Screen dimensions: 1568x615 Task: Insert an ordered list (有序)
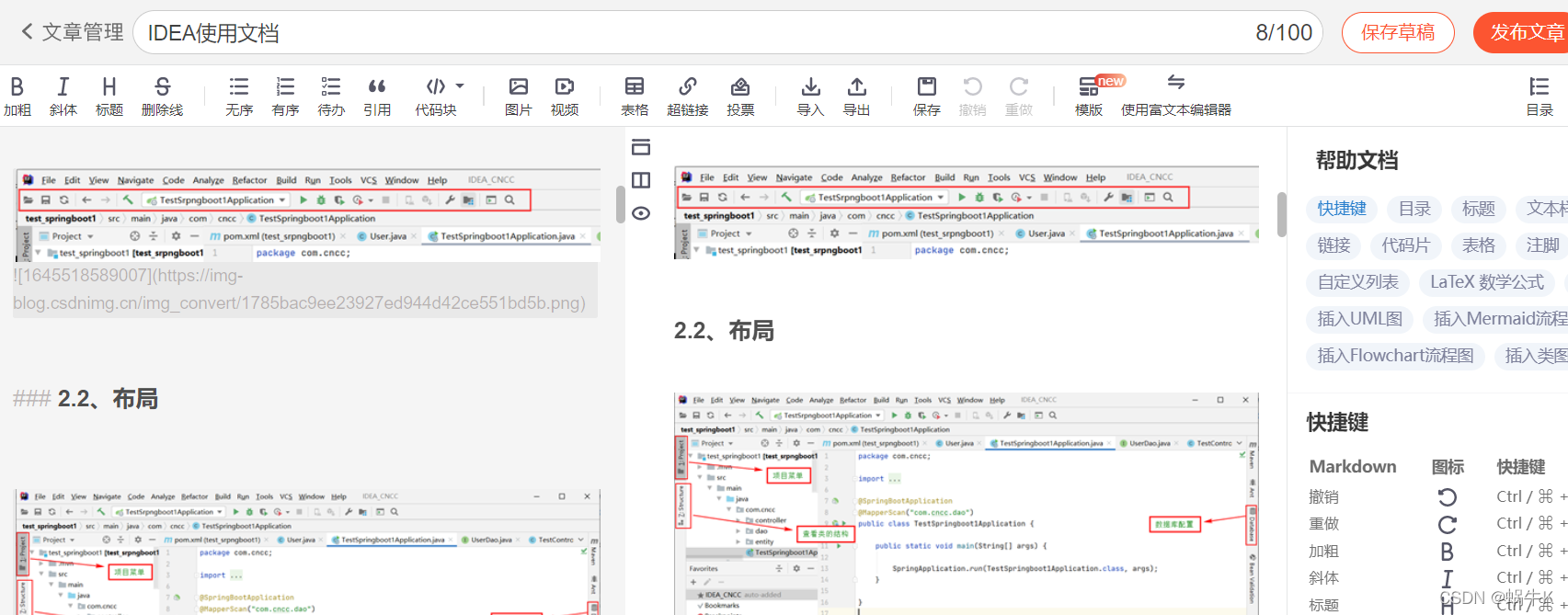(285, 97)
